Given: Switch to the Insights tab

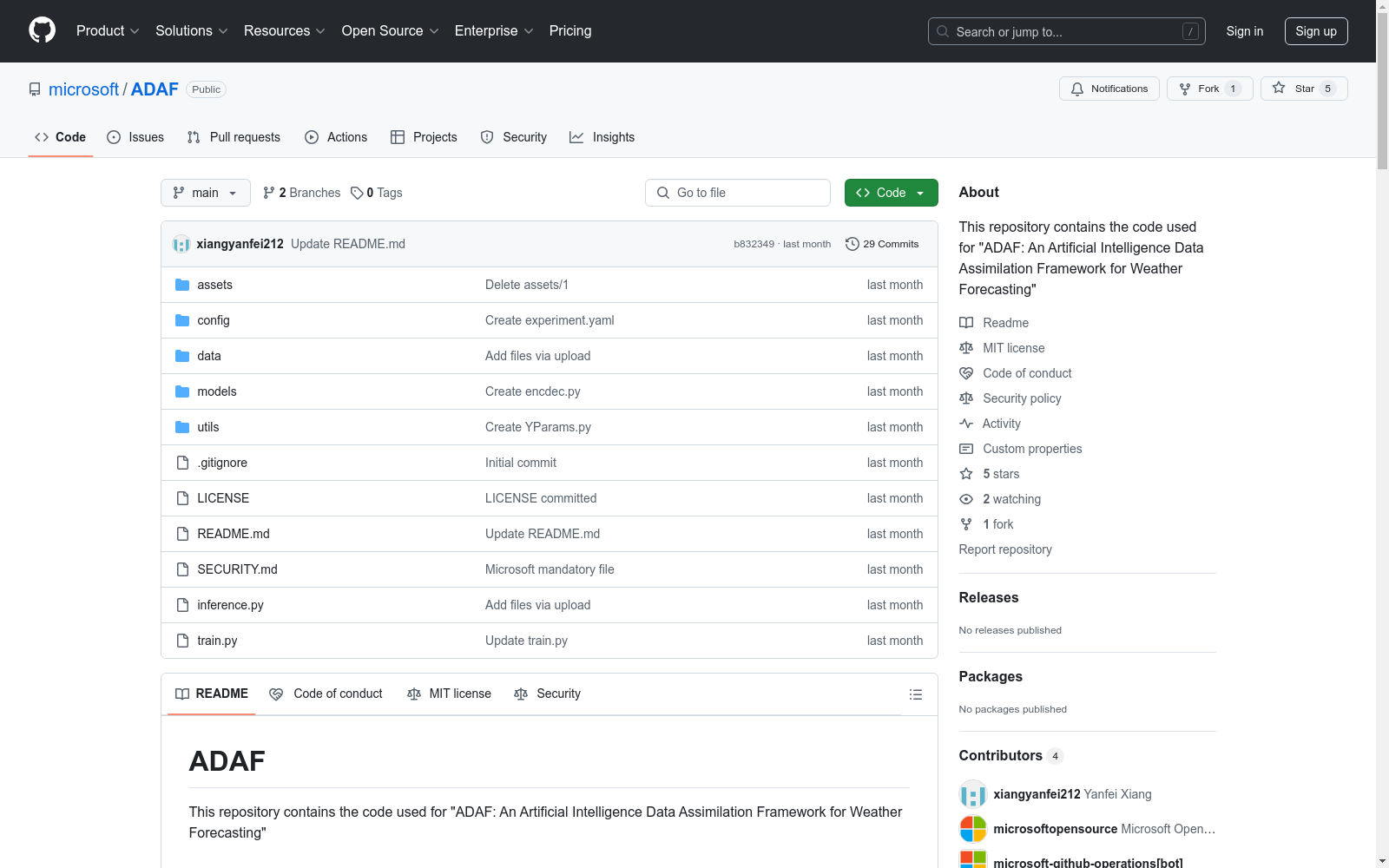Looking at the screenshot, I should (x=602, y=137).
